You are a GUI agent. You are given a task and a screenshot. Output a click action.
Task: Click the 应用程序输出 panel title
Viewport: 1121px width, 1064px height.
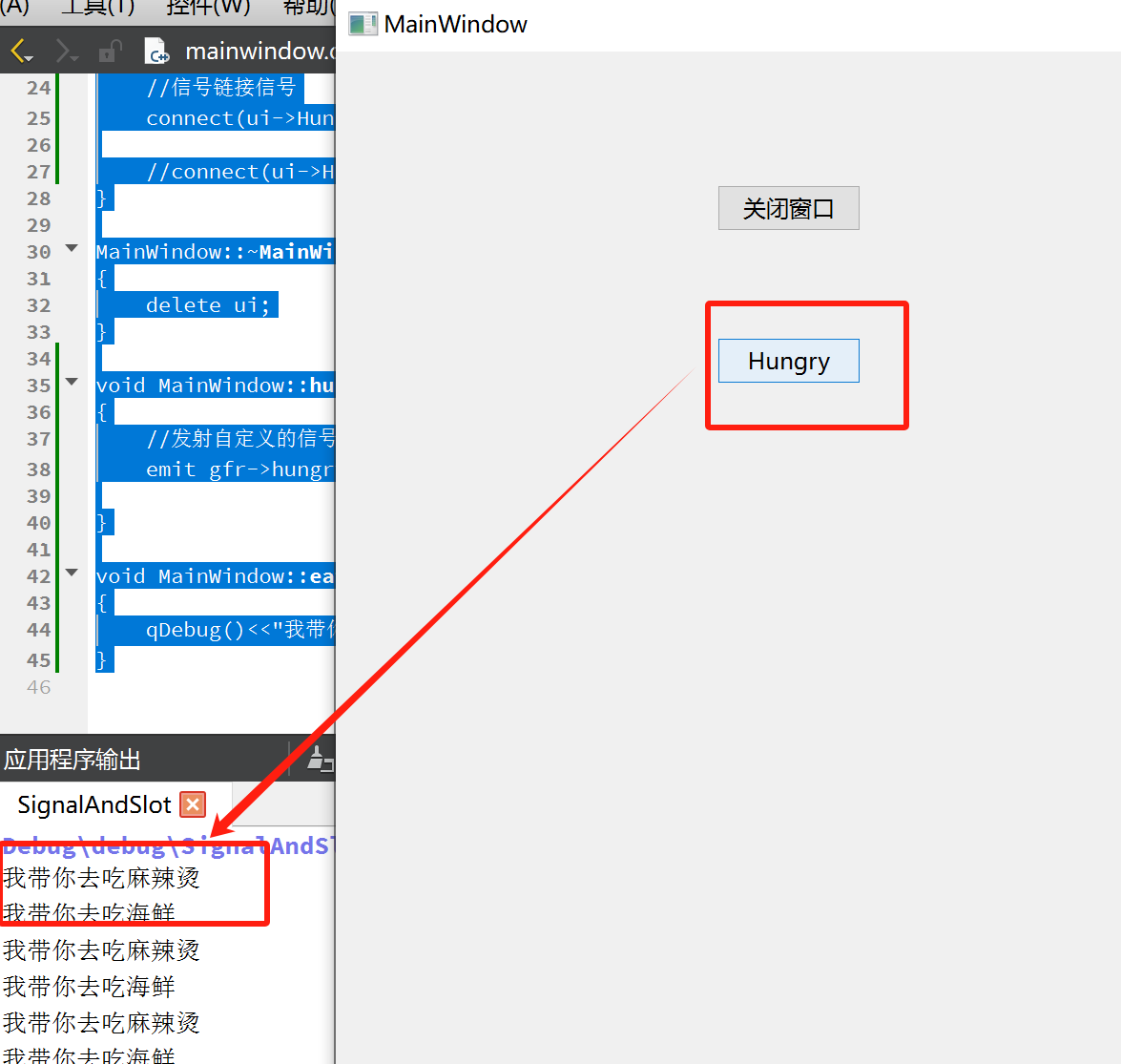[73, 760]
